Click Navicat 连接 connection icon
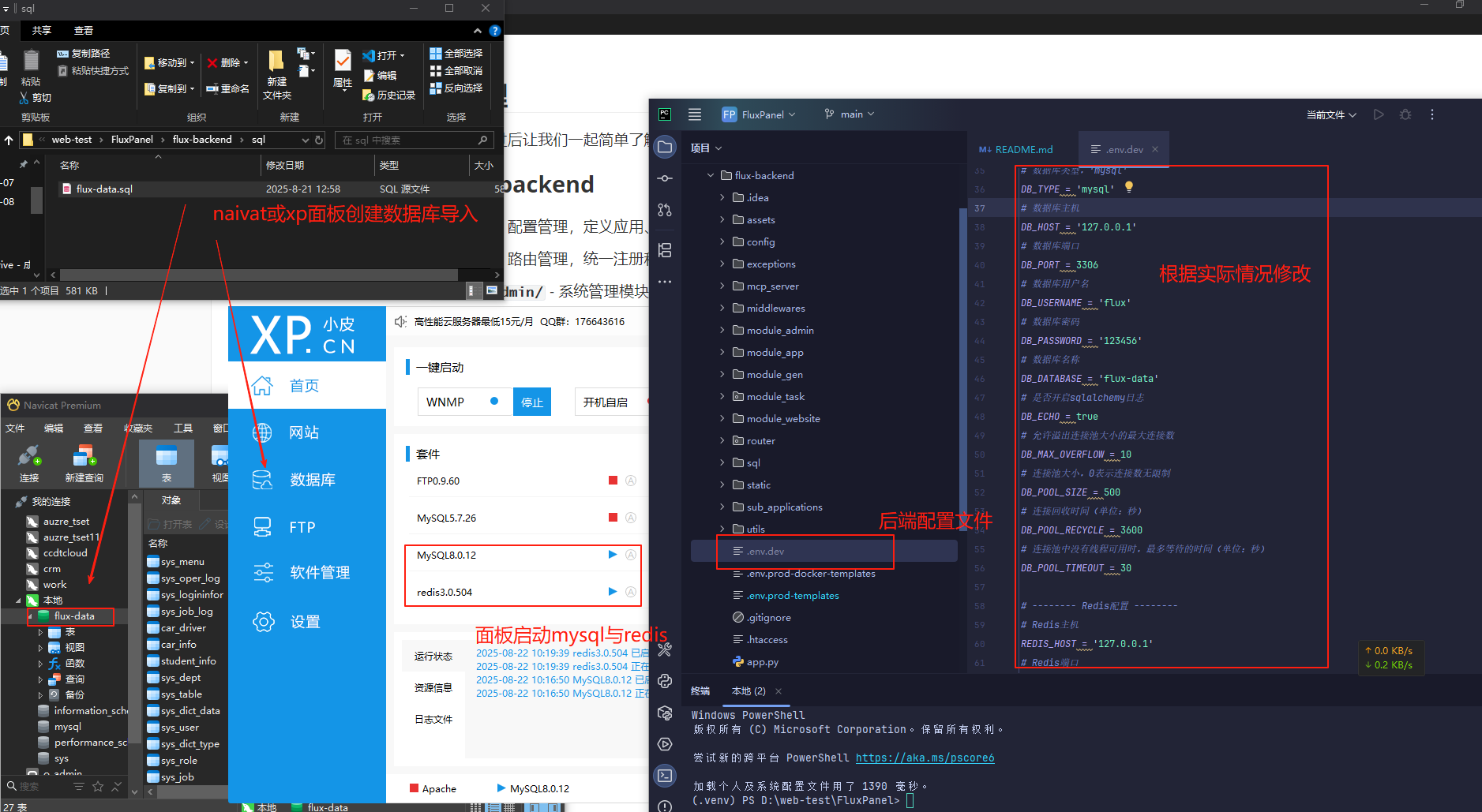The width and height of the screenshot is (1482, 812). coord(29,463)
